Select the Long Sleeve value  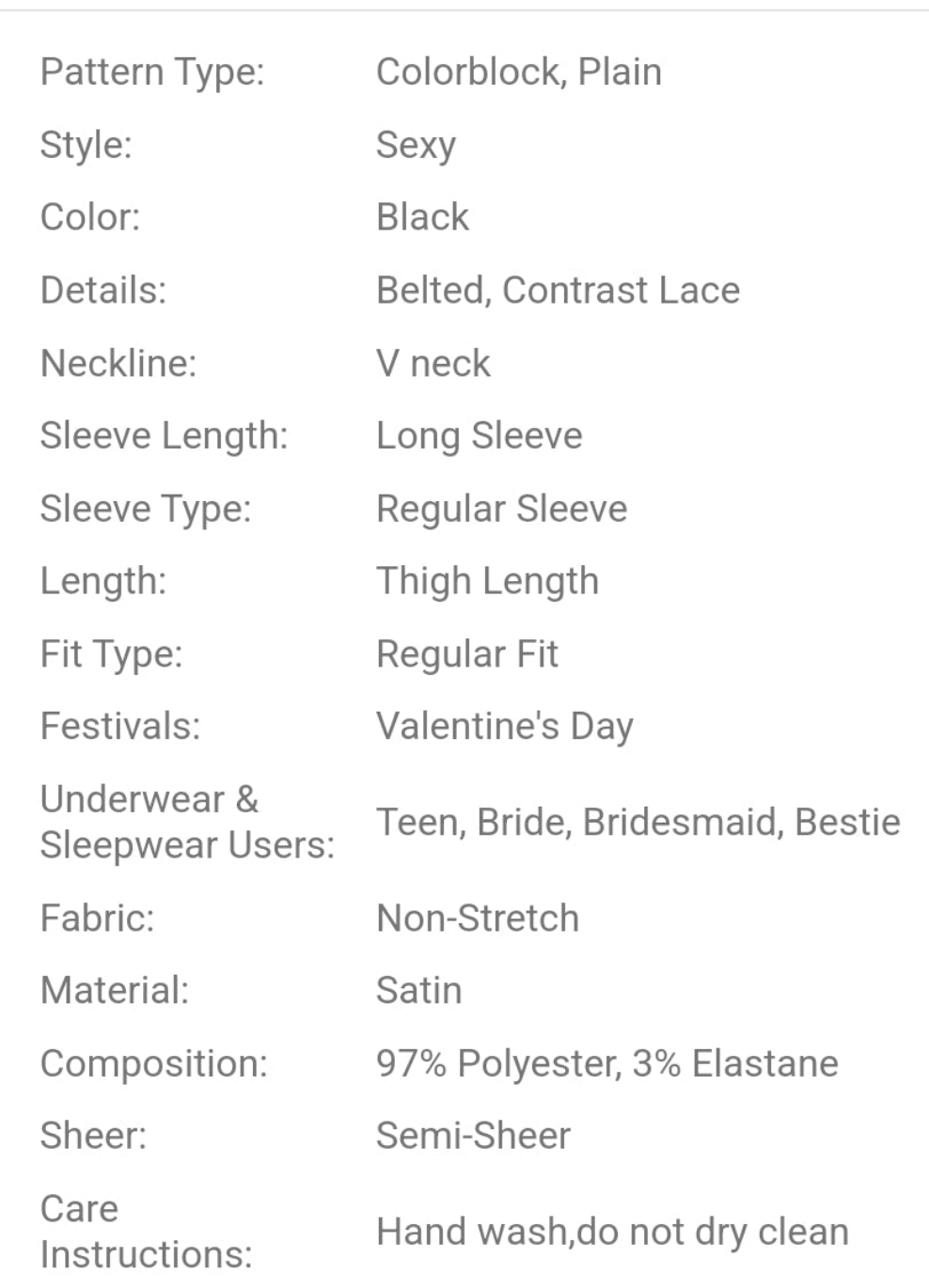pos(479,436)
